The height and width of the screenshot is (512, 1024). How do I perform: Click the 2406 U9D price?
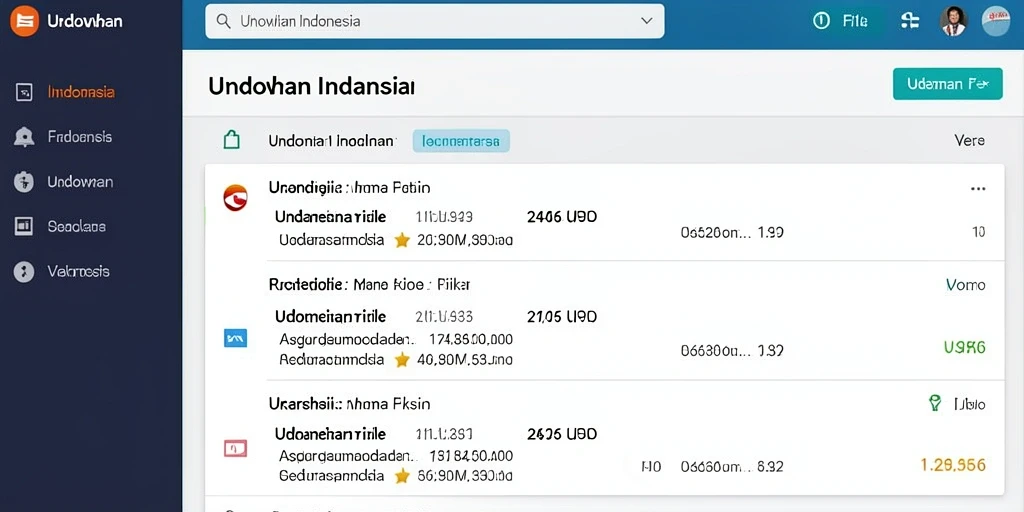(562, 217)
